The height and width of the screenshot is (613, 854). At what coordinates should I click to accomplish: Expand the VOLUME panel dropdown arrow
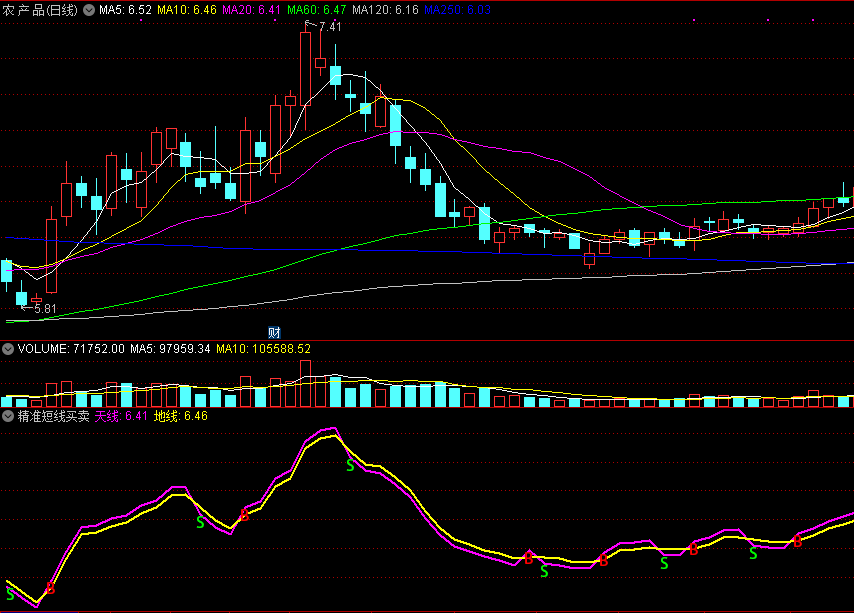pos(8,348)
